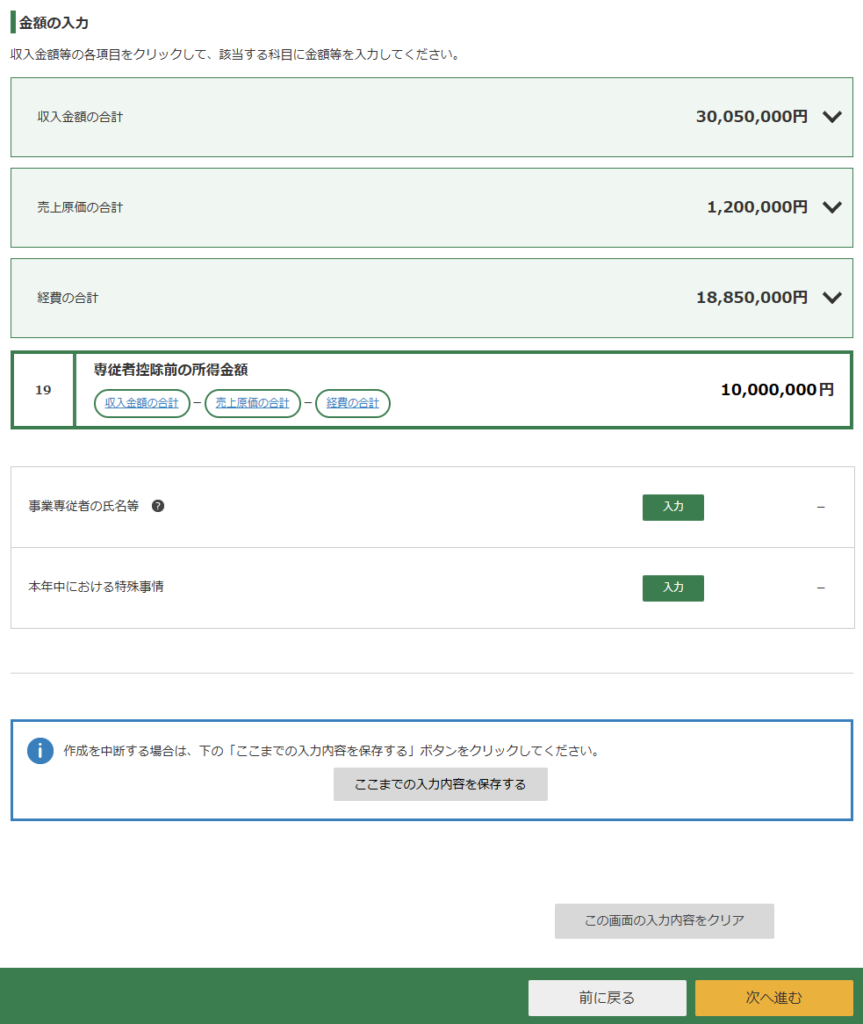
Task: Click 入力 button for 事業専従者の氏名等
Action: coord(673,507)
